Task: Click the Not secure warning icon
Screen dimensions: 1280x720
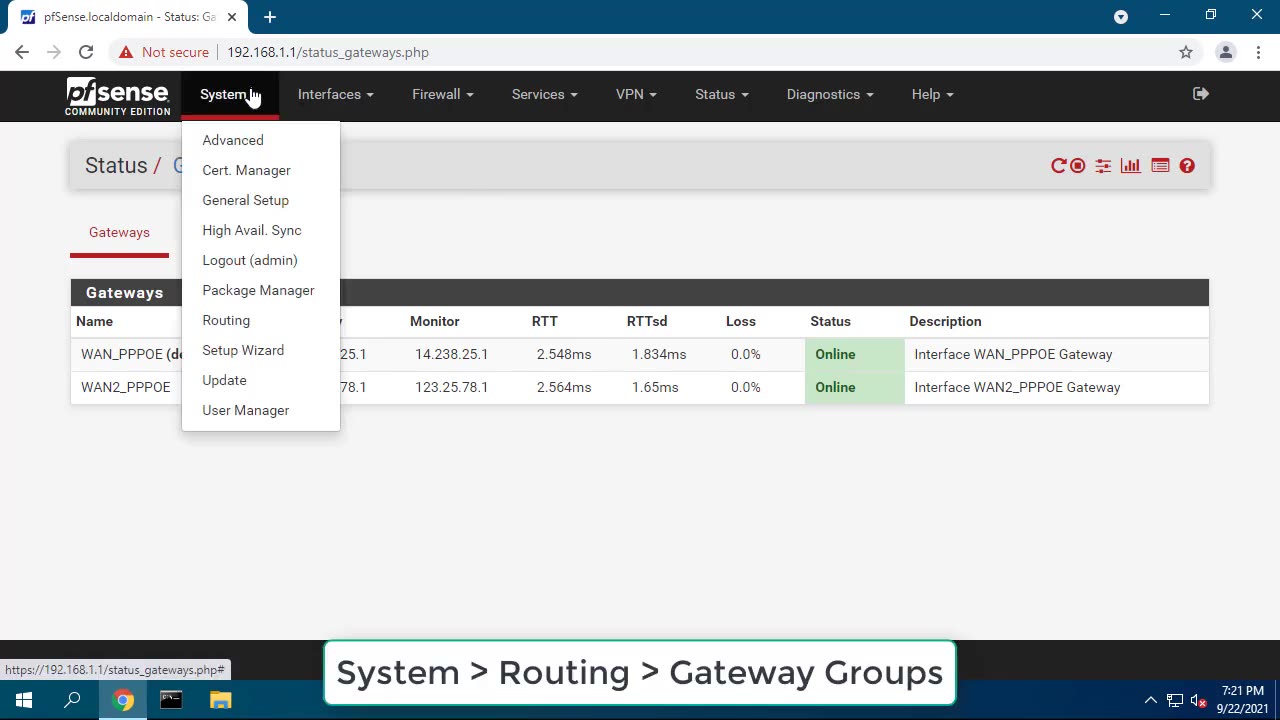Action: [x=125, y=52]
